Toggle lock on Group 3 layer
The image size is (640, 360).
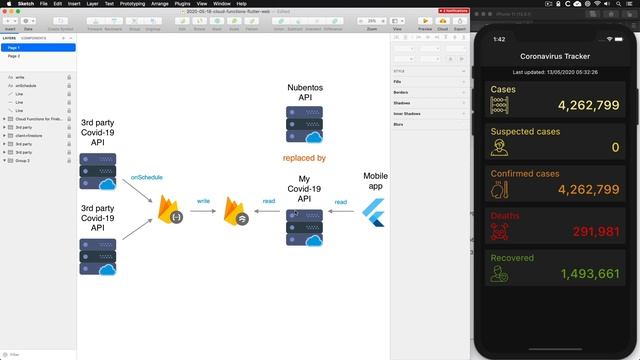point(69,160)
